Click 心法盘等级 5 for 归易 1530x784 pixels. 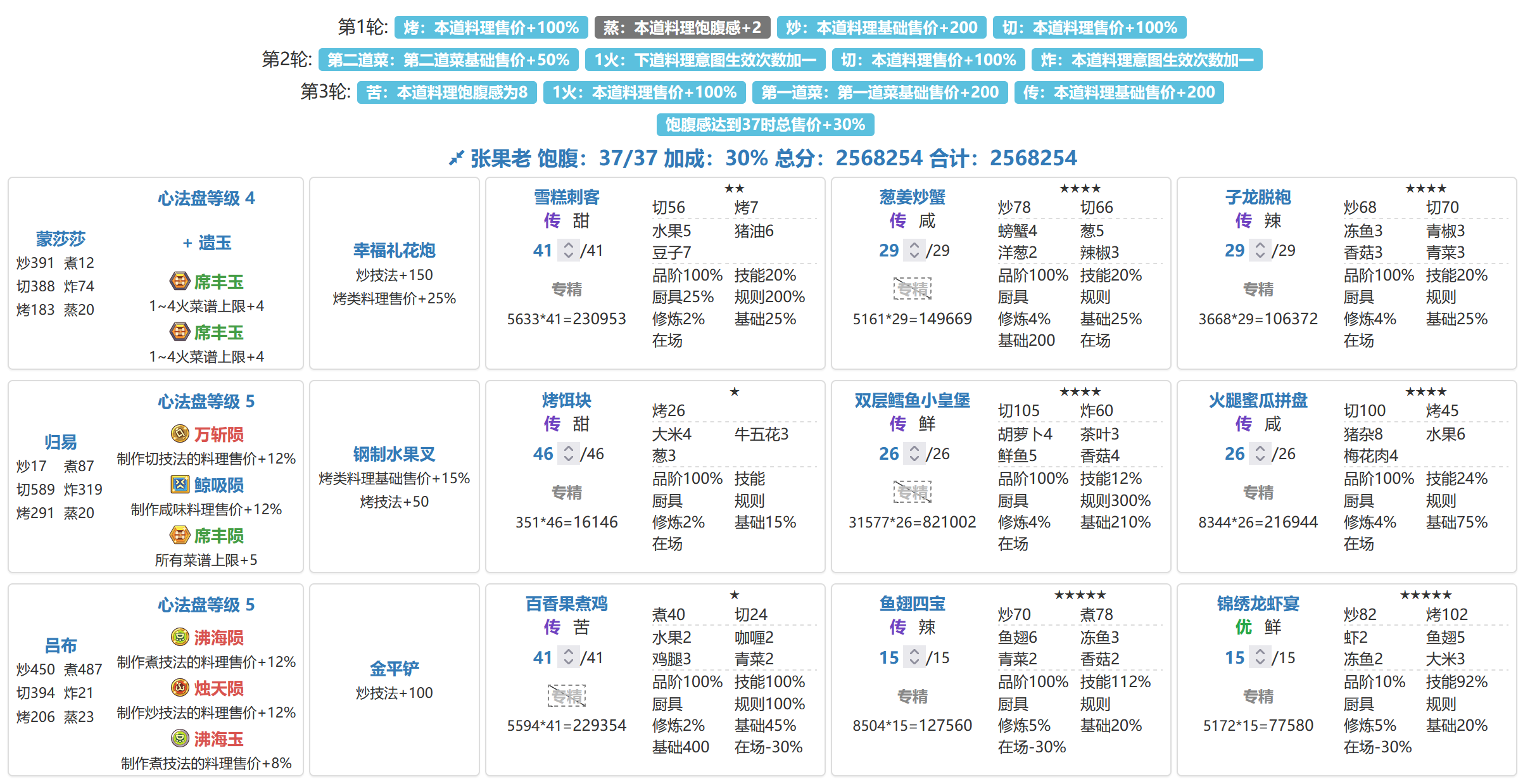coord(206,401)
